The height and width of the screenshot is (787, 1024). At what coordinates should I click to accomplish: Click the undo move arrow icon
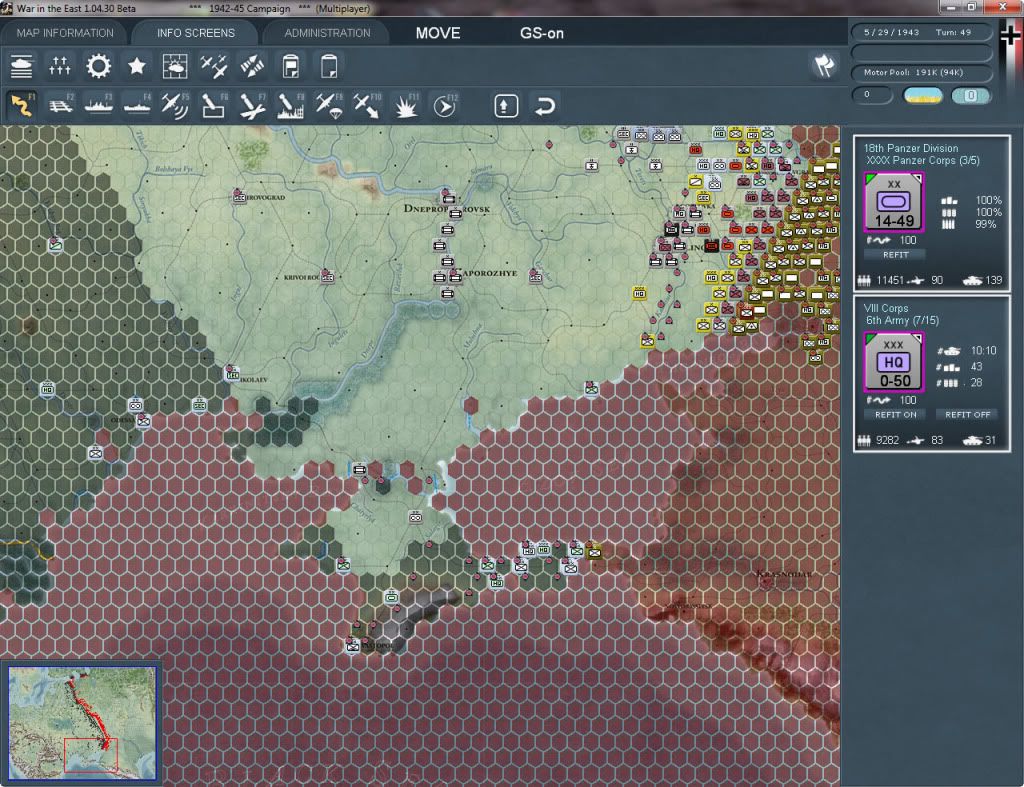[545, 106]
